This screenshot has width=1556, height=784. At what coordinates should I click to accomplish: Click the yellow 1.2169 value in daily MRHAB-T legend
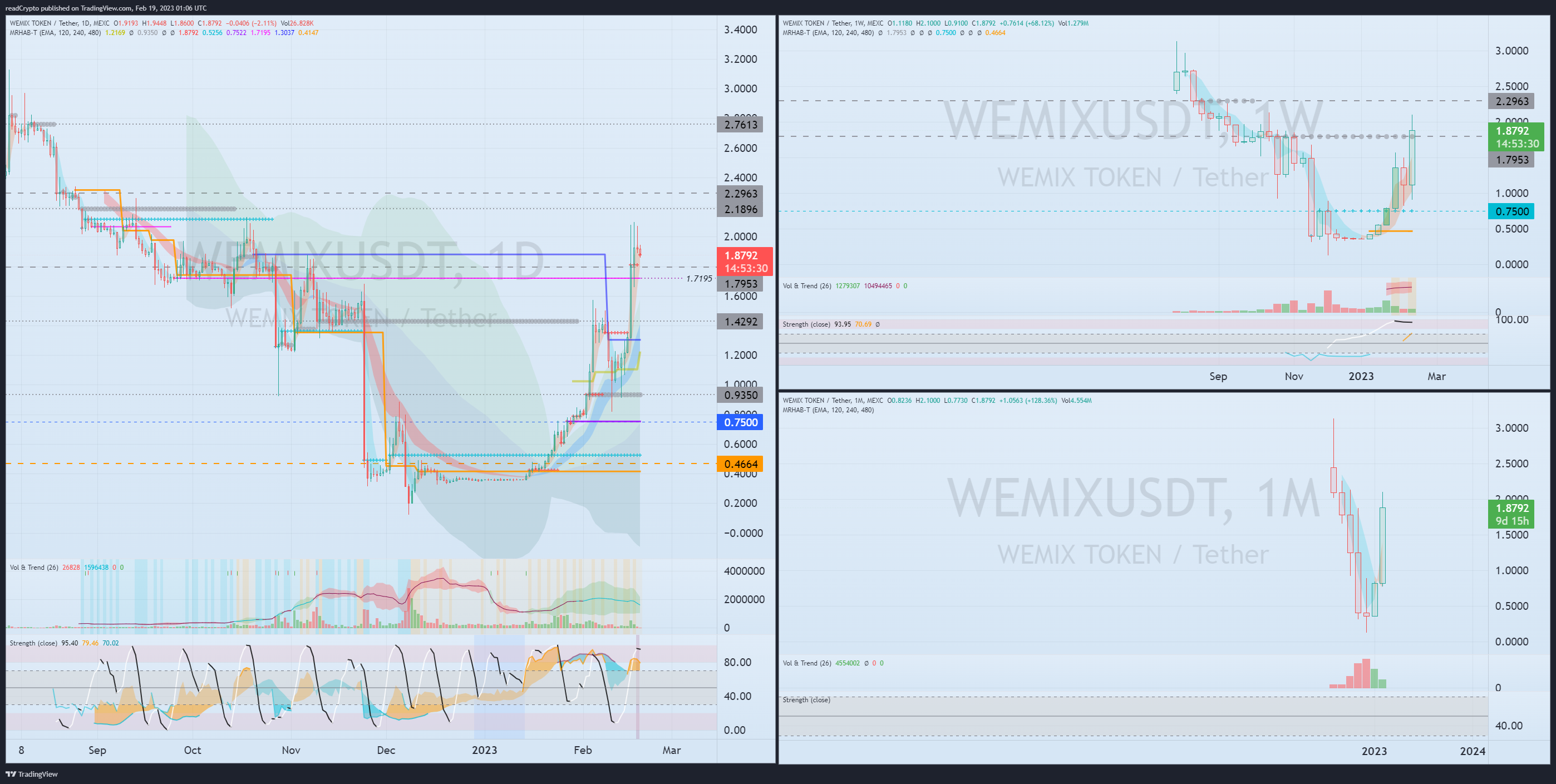tap(115, 33)
